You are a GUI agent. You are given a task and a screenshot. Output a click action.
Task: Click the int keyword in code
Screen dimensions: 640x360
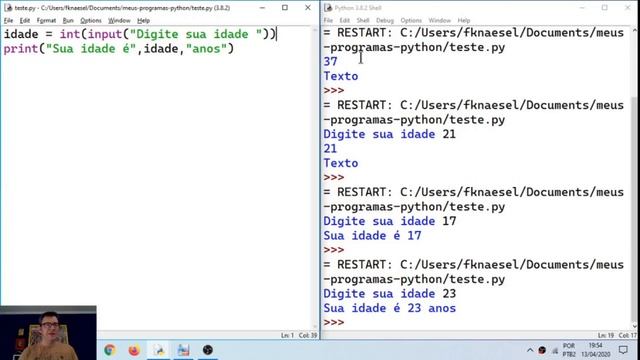[70, 34]
